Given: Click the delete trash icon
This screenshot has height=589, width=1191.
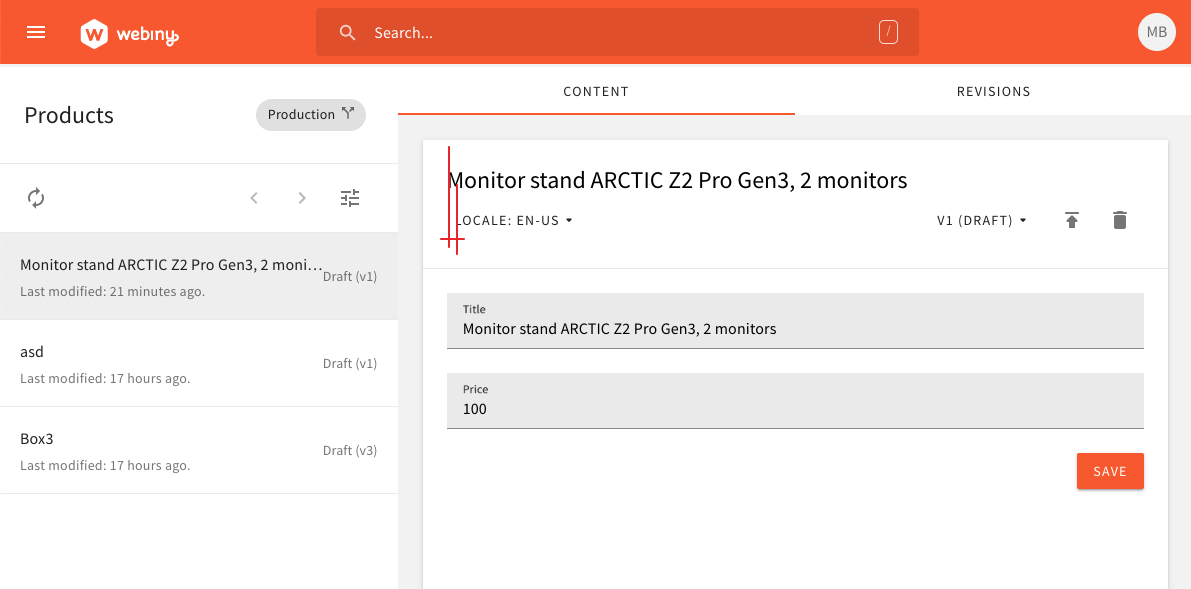Looking at the screenshot, I should pos(1120,220).
